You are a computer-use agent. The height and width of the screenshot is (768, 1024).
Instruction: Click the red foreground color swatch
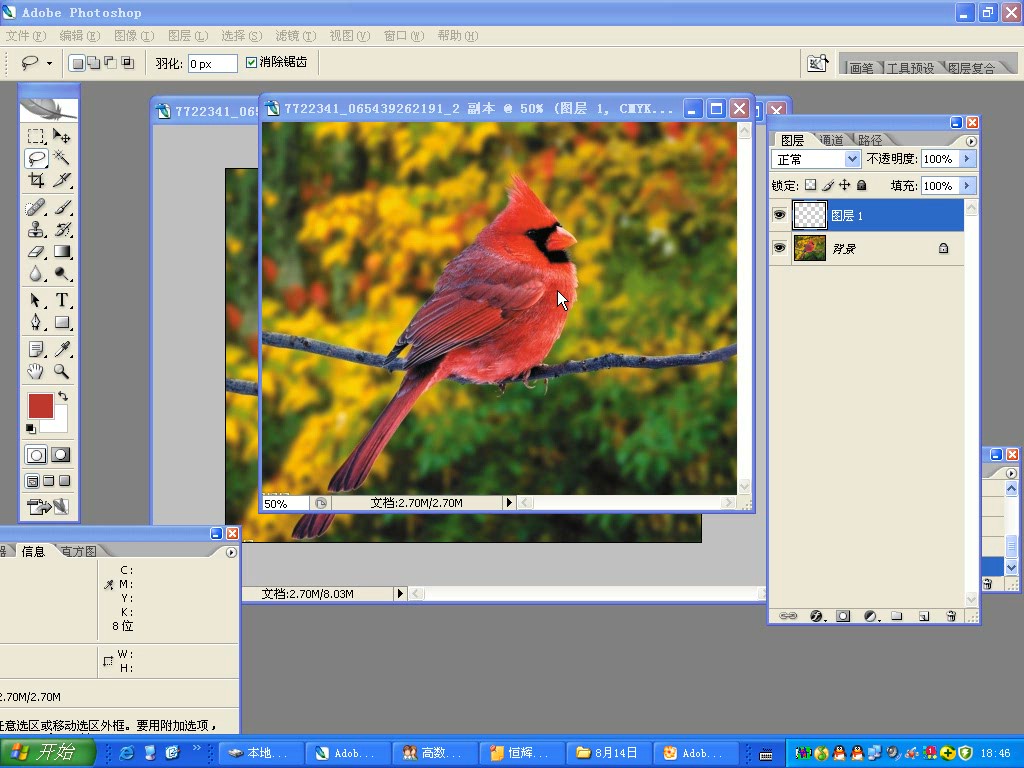(x=40, y=406)
